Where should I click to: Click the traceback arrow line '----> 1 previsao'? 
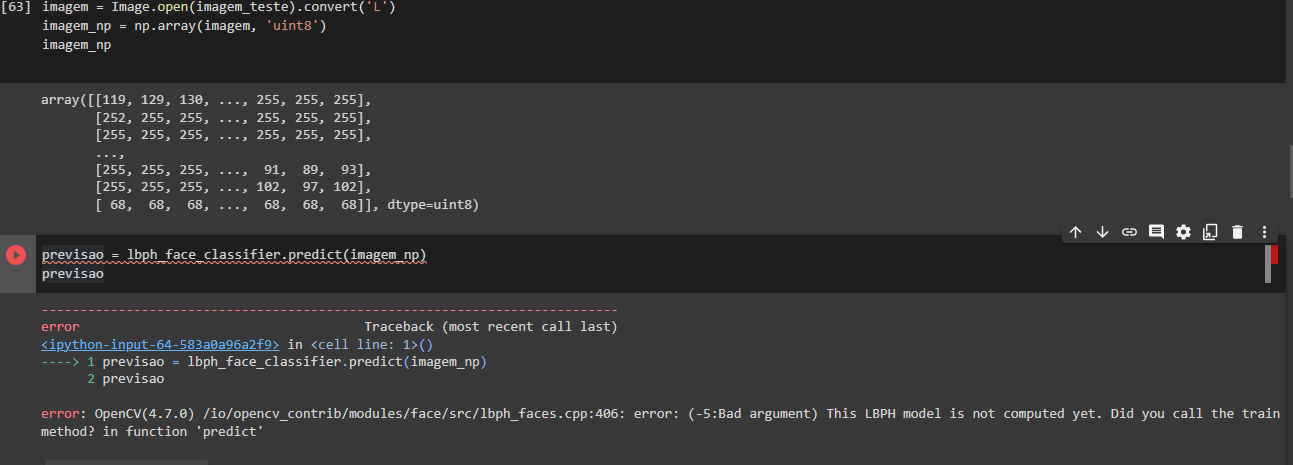264,362
